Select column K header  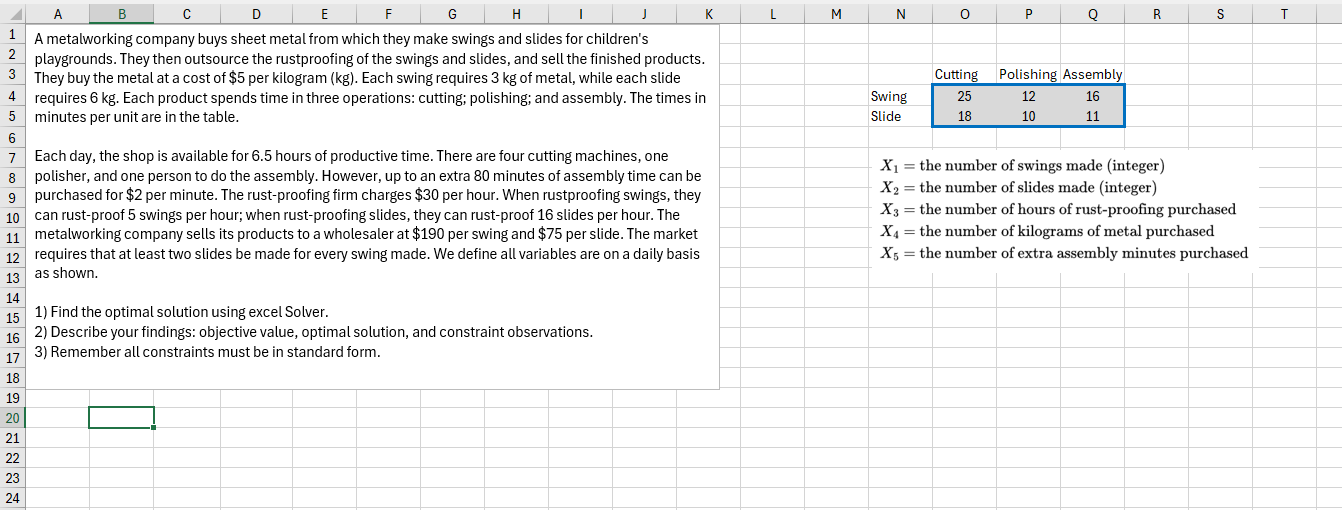click(709, 13)
